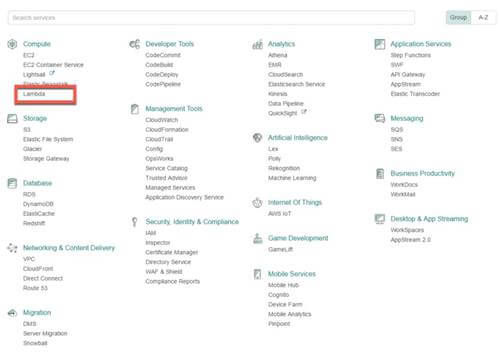Open the Step Functions service

411,55
